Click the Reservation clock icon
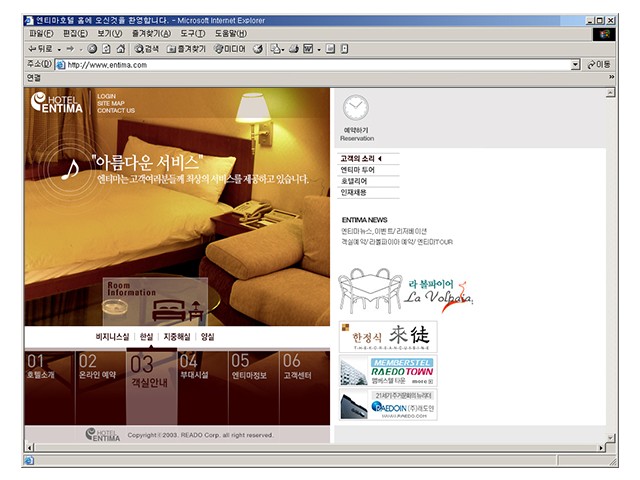Image resolution: width=640 pixels, height=480 pixels. tap(356, 109)
